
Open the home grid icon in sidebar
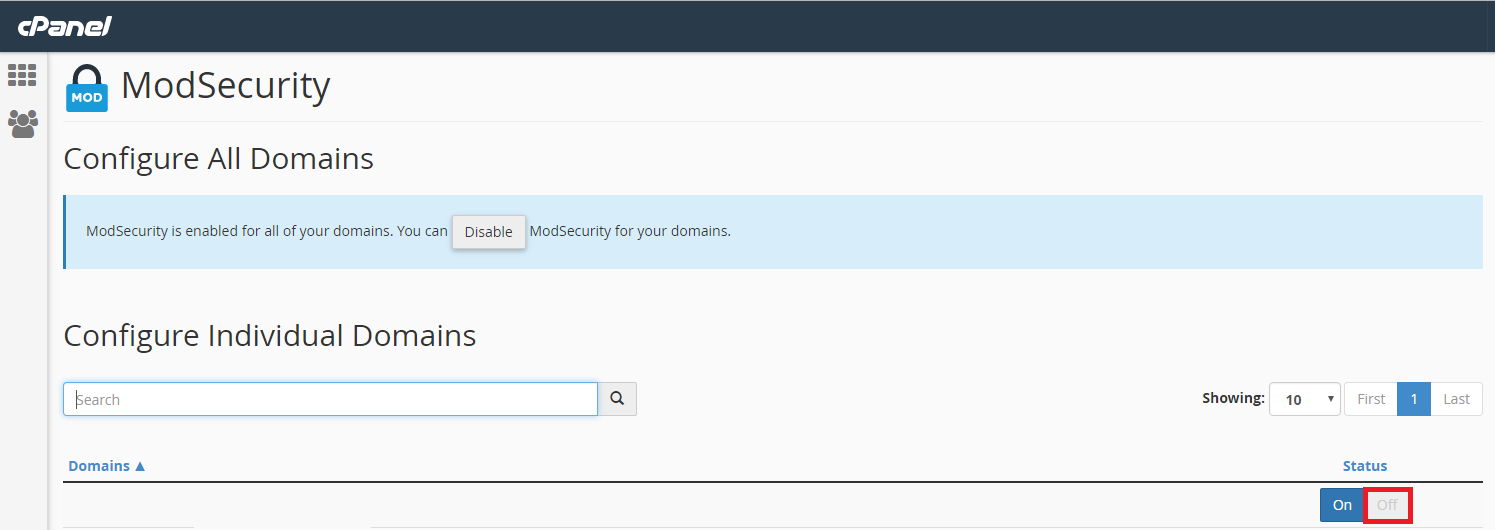(22, 75)
